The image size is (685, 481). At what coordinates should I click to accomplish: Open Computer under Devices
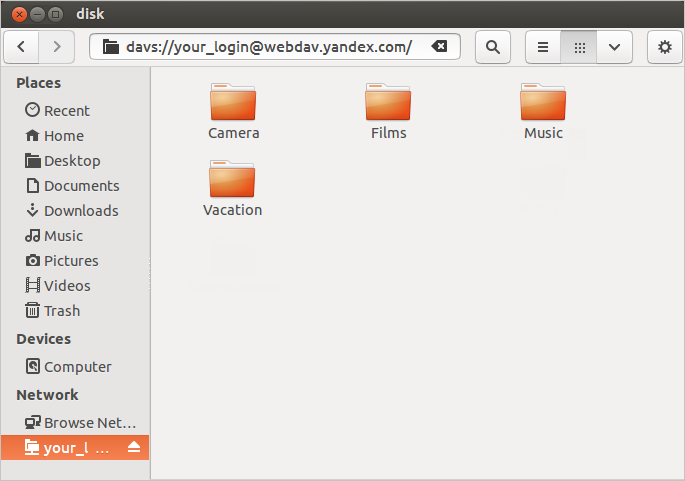tap(75, 367)
